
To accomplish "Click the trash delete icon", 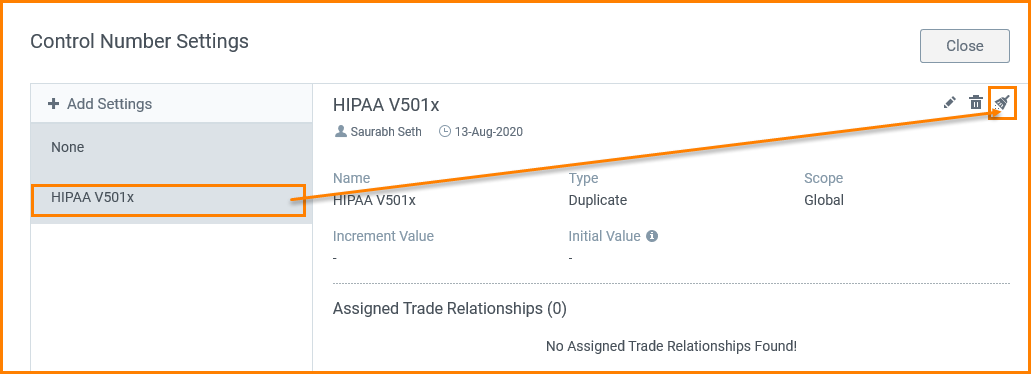I will (x=976, y=103).
